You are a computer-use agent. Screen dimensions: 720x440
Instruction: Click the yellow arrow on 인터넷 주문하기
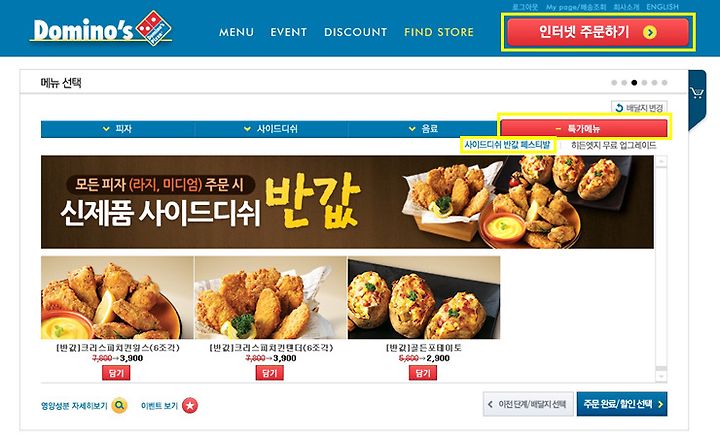tap(650, 32)
